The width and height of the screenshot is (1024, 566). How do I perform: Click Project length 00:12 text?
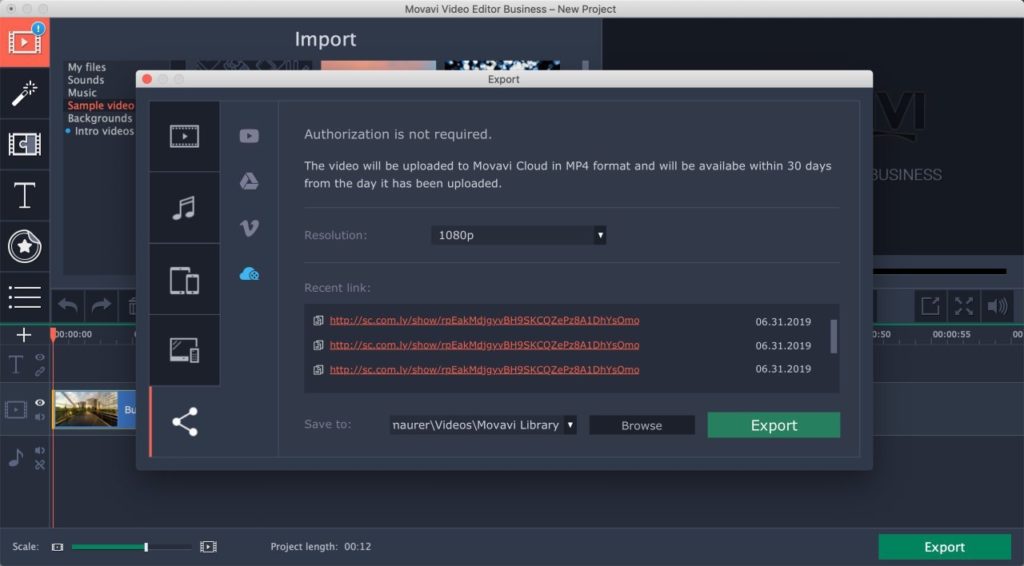click(x=321, y=547)
